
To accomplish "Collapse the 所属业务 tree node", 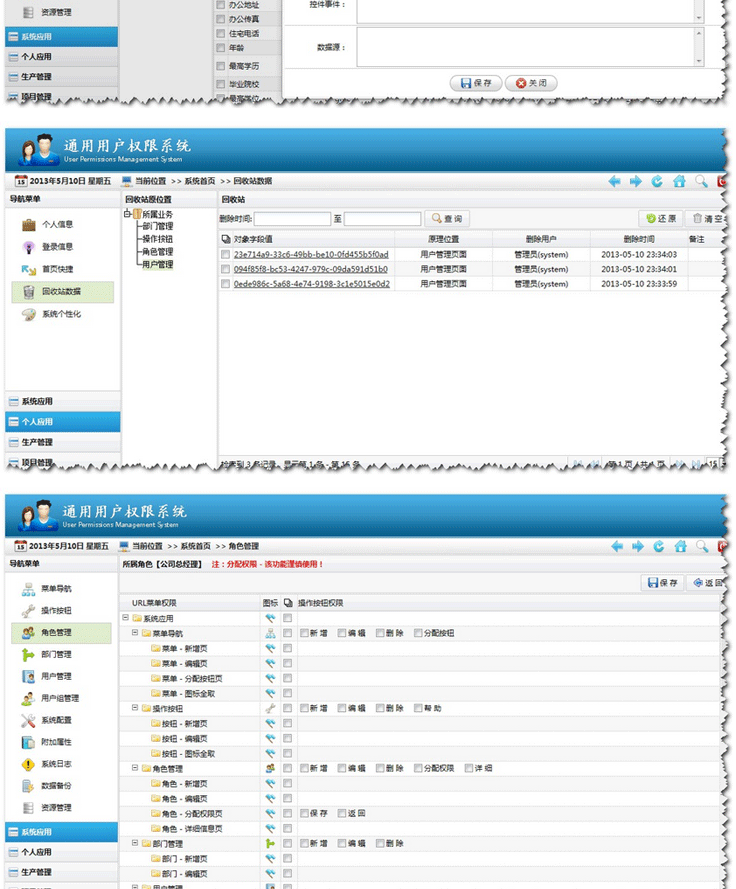I will coord(128,214).
